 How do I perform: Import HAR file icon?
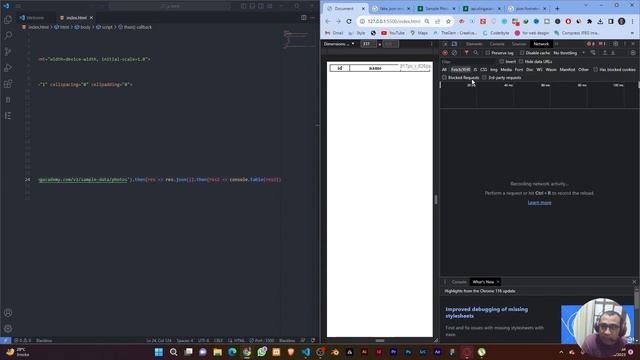(x=605, y=53)
